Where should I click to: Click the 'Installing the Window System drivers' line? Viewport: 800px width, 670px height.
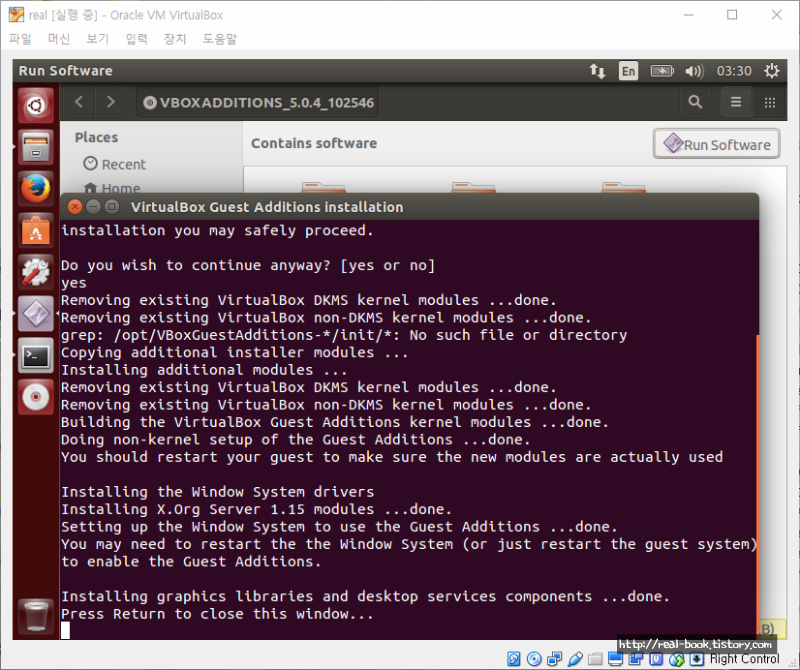coord(217,492)
